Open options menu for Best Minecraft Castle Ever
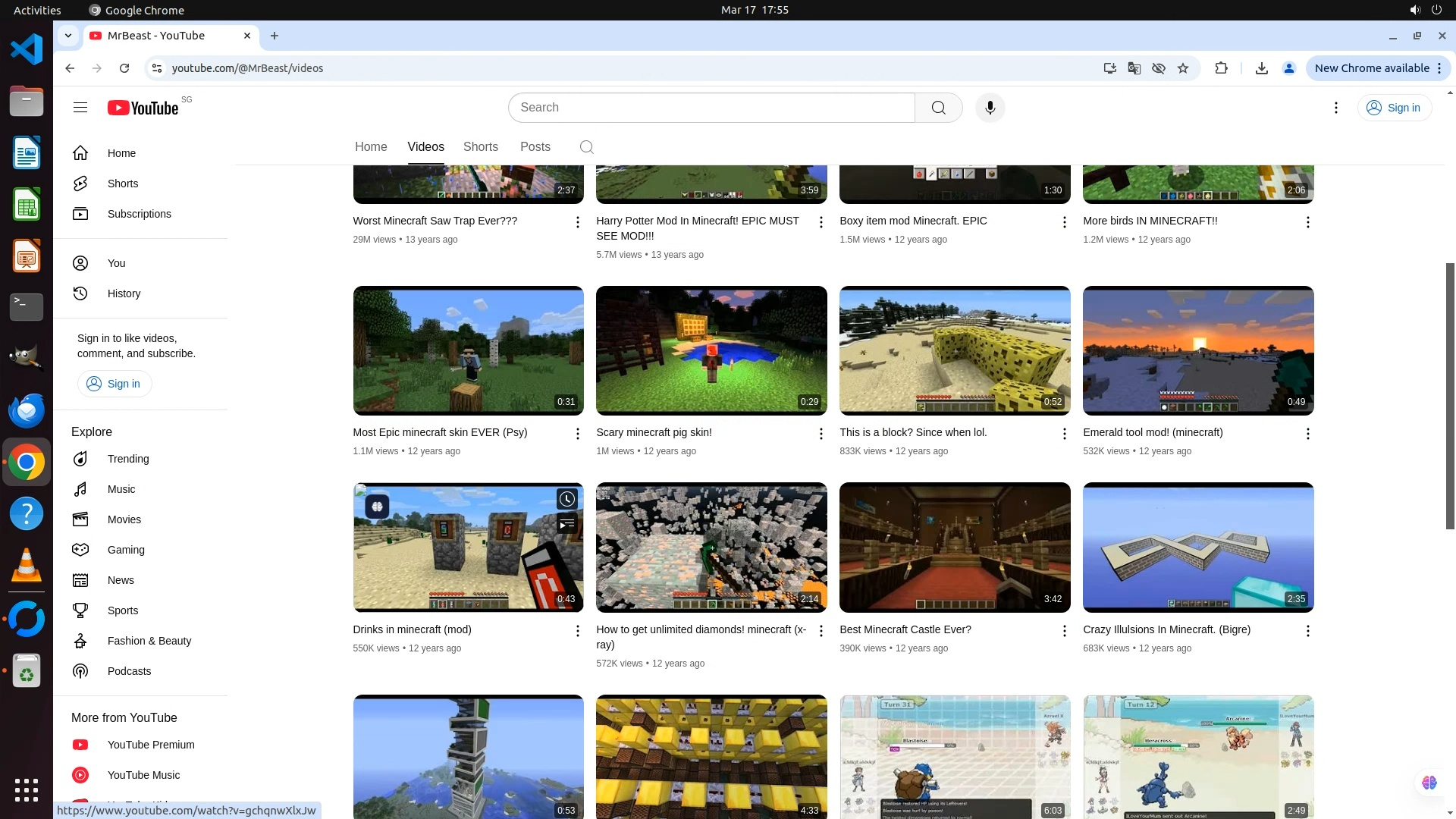Image resolution: width=1456 pixels, height=819 pixels. 1064,631
